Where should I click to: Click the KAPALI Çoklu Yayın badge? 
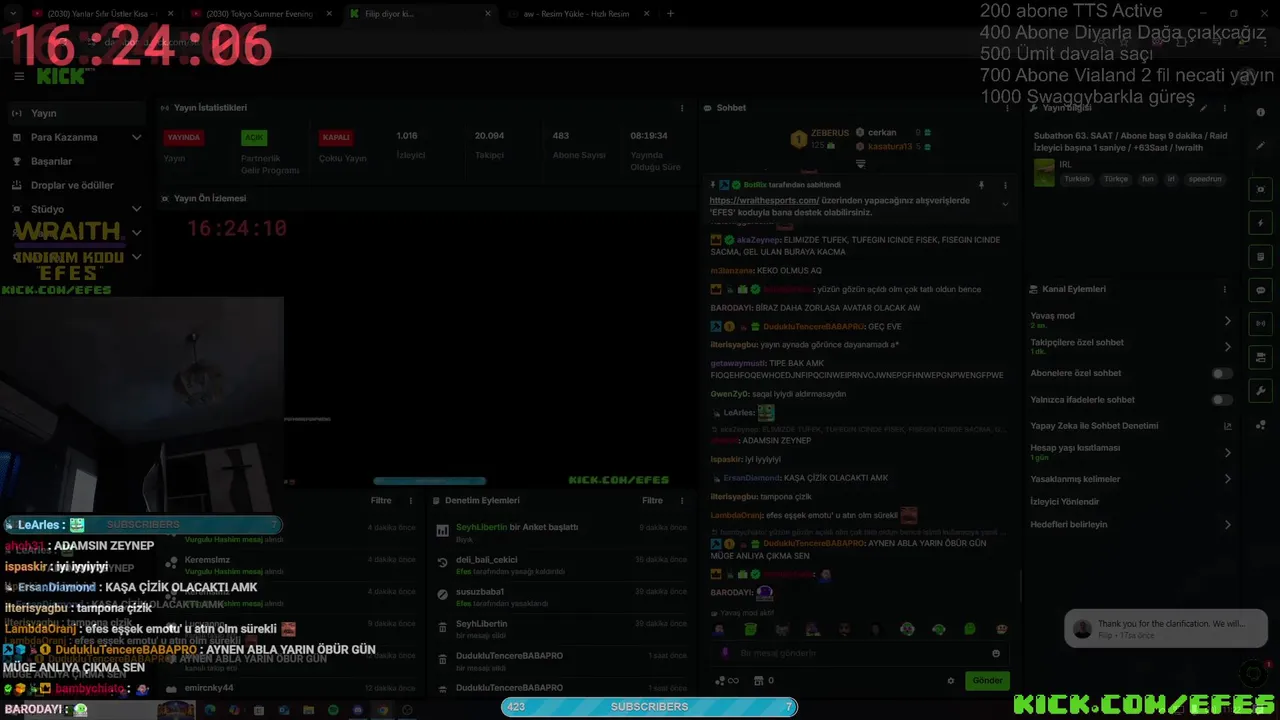pos(336,138)
